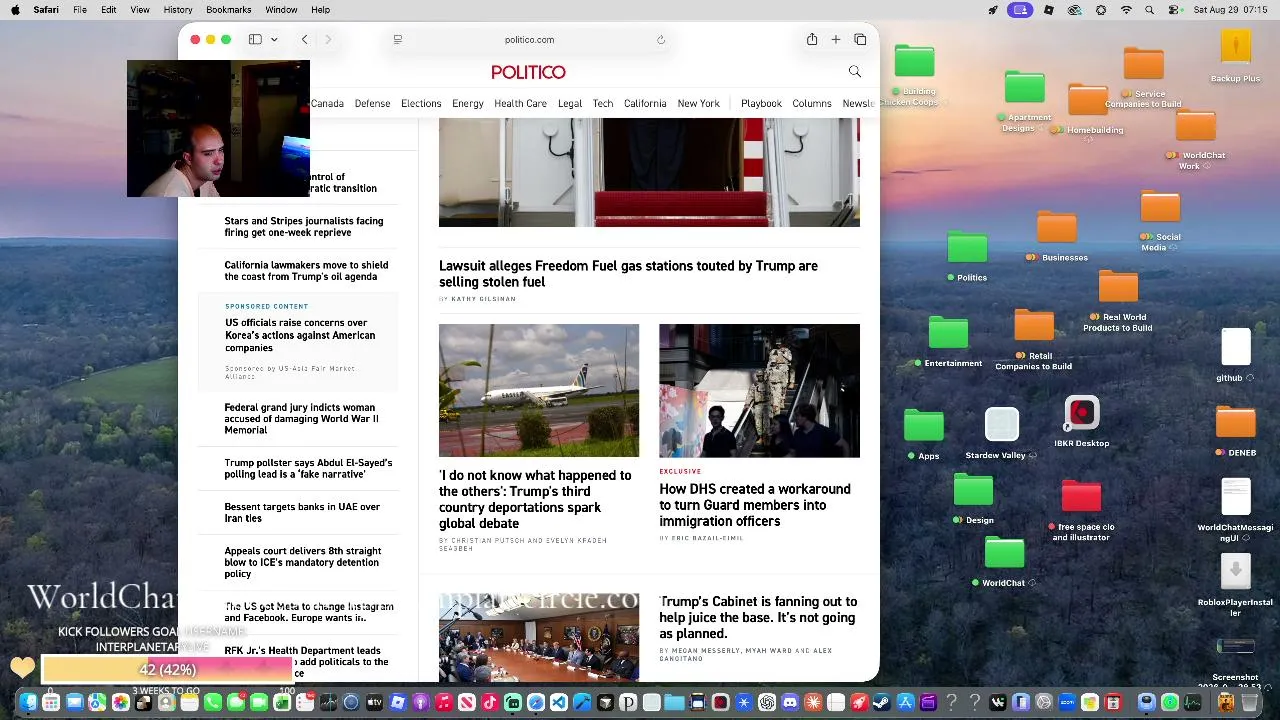Open the Trash in the Dock
The image size is (1280, 720).
(x=1249, y=703)
